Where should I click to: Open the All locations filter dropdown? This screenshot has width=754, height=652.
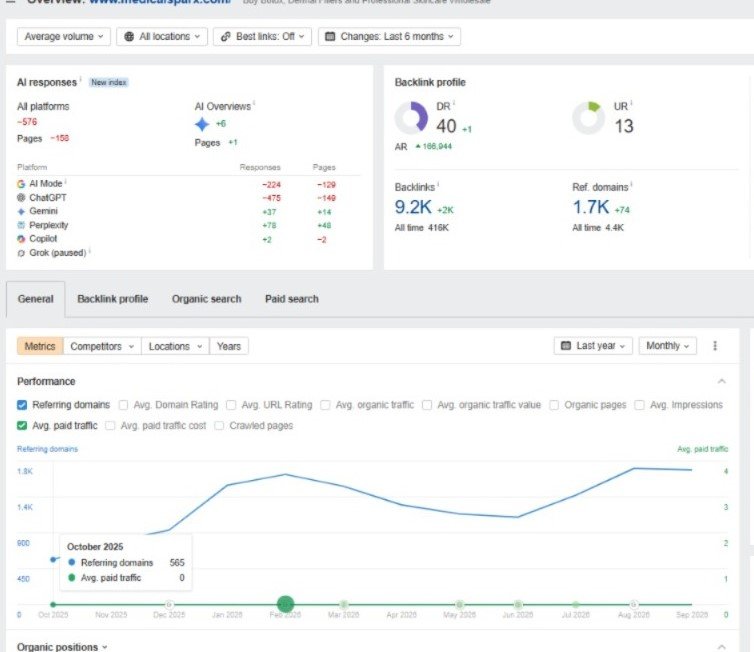point(162,37)
